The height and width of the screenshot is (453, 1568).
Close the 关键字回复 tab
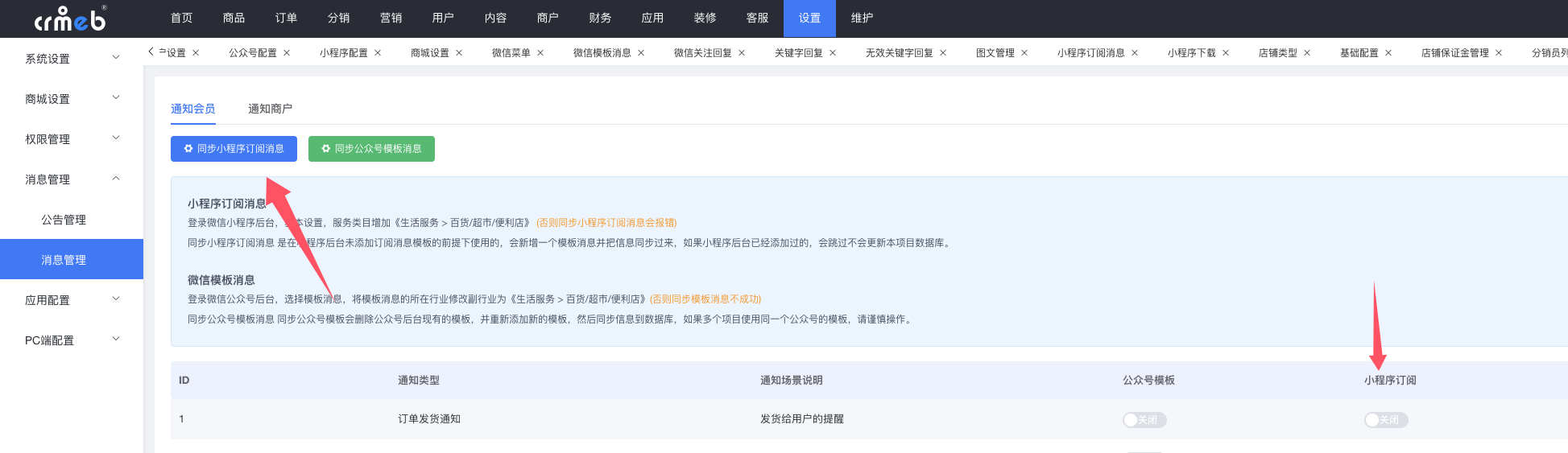(x=833, y=53)
